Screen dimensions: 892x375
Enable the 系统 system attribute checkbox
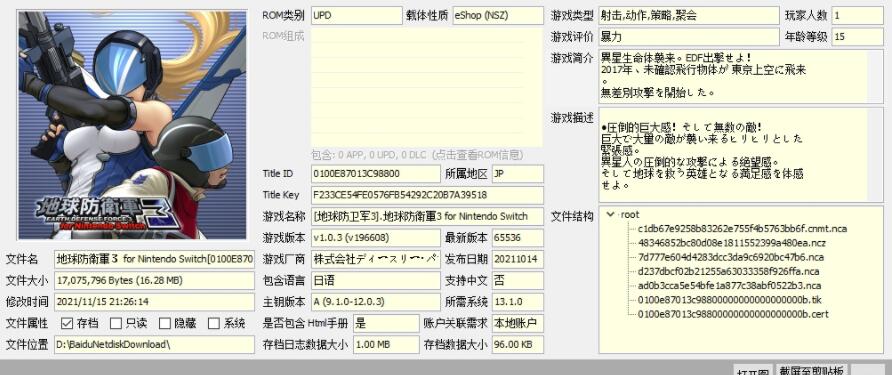pyautogui.click(x=214, y=323)
